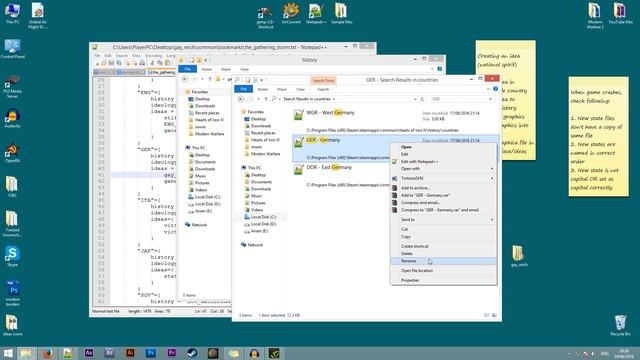The image size is (640, 360).
Task: Choose Open in the context menu
Action: (x=443, y=147)
